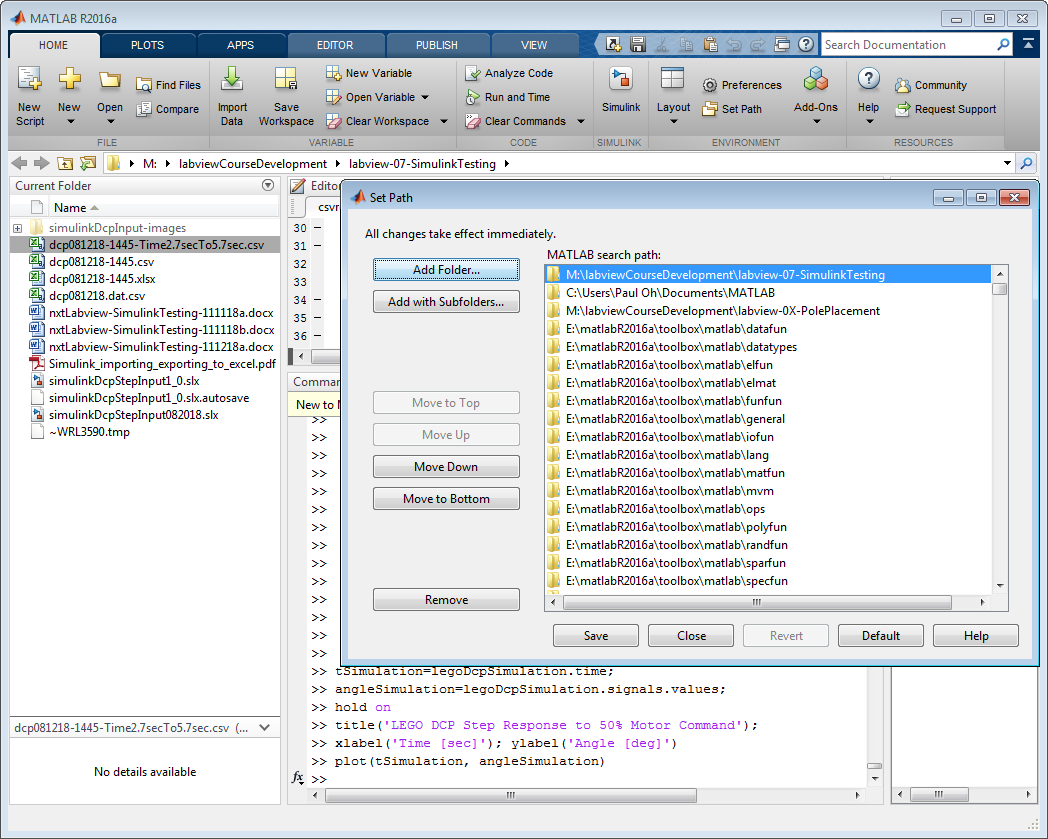Click Command Window horizontal scrollbar
Screen dimensions: 1048x839
[x=511, y=796]
